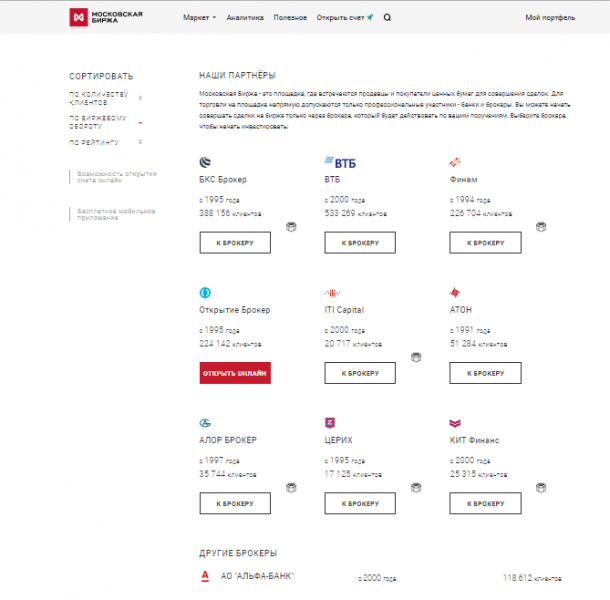This screenshot has width=610, height=600.
Task: Click the Альфа-Банк red A logo
Action: pyautogui.click(x=205, y=576)
